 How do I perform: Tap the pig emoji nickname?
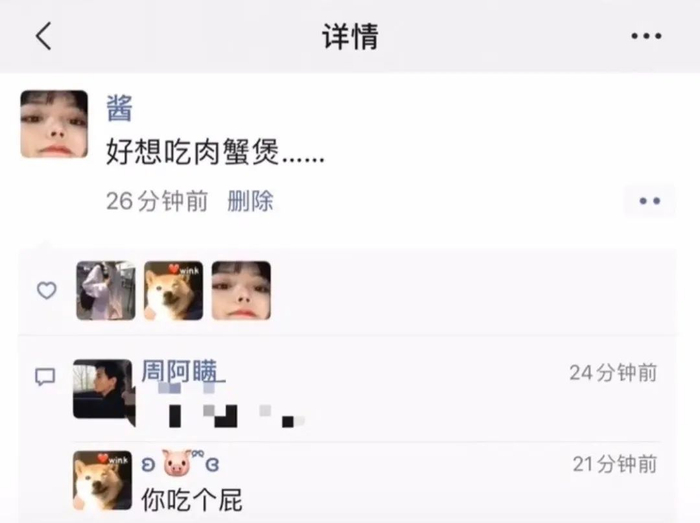click(180, 463)
